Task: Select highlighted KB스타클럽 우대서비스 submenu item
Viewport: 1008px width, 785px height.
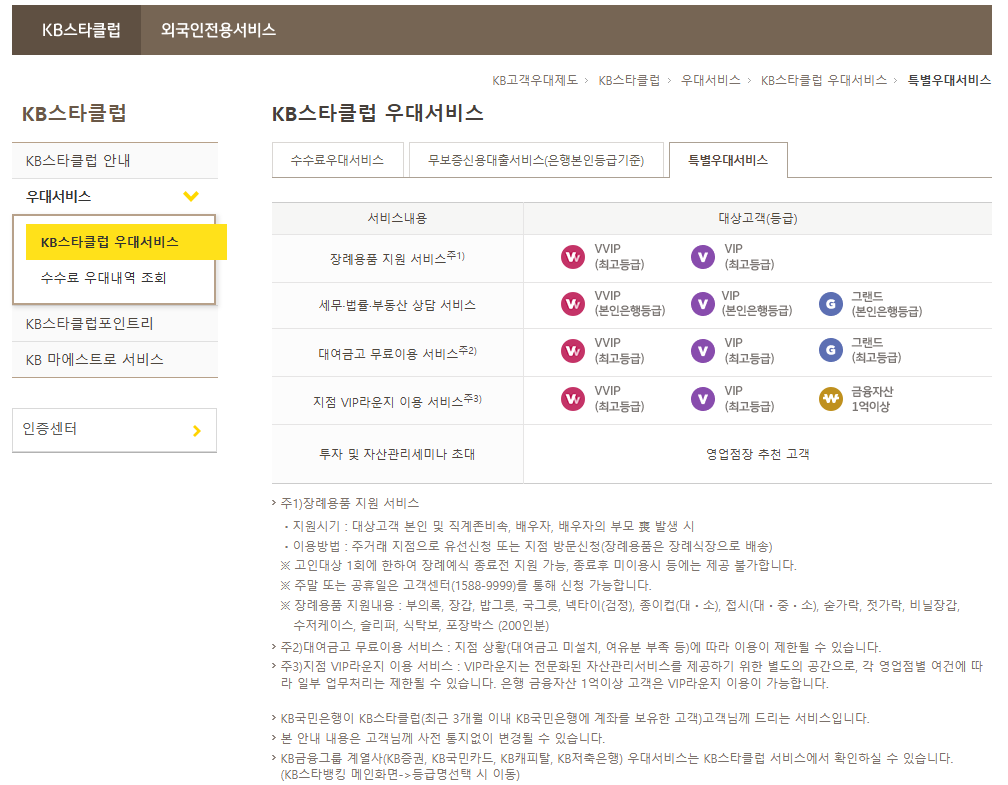Action: [x=126, y=242]
